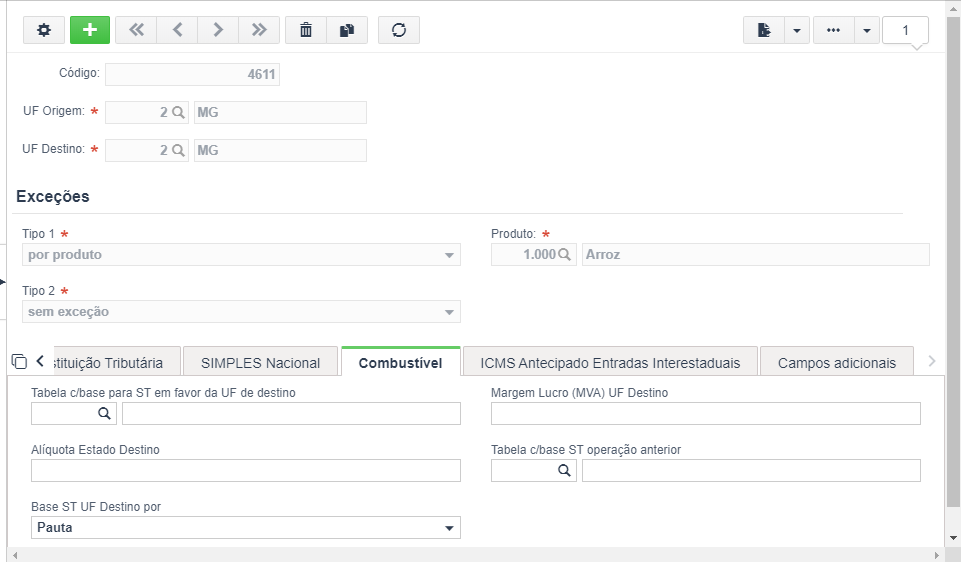Switch to Substituição Tributária tab
Viewport: 961px width, 562px height.
coord(117,363)
